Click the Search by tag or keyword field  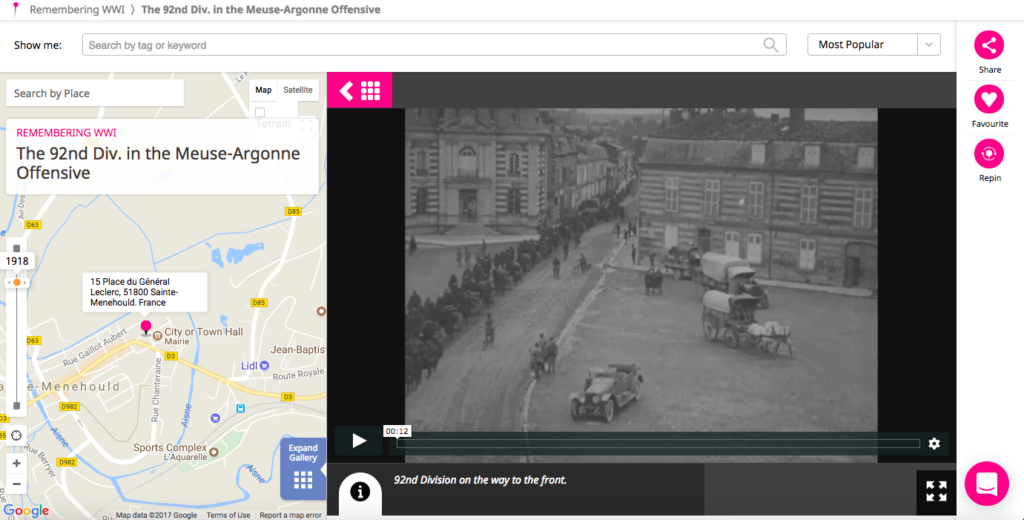pos(434,44)
